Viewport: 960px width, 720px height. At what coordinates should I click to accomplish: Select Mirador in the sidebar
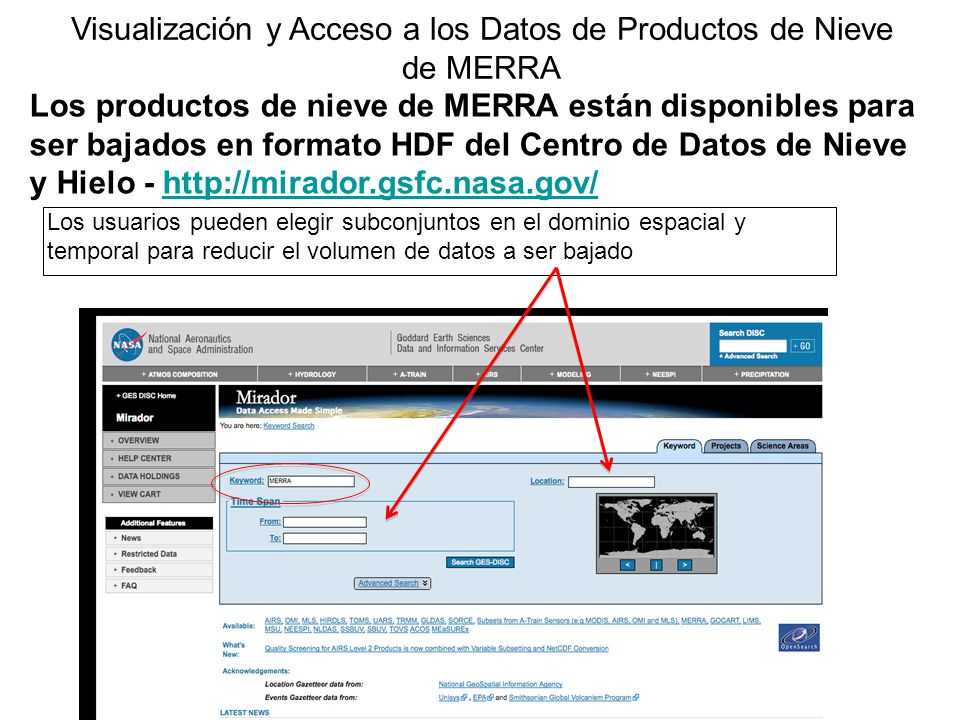[x=135, y=418]
